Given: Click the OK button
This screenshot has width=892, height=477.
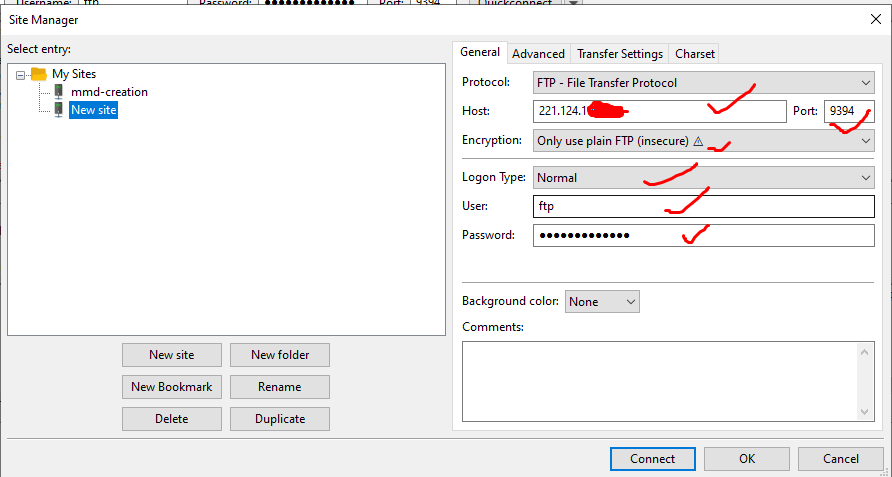Looking at the screenshot, I should click(x=747, y=459).
